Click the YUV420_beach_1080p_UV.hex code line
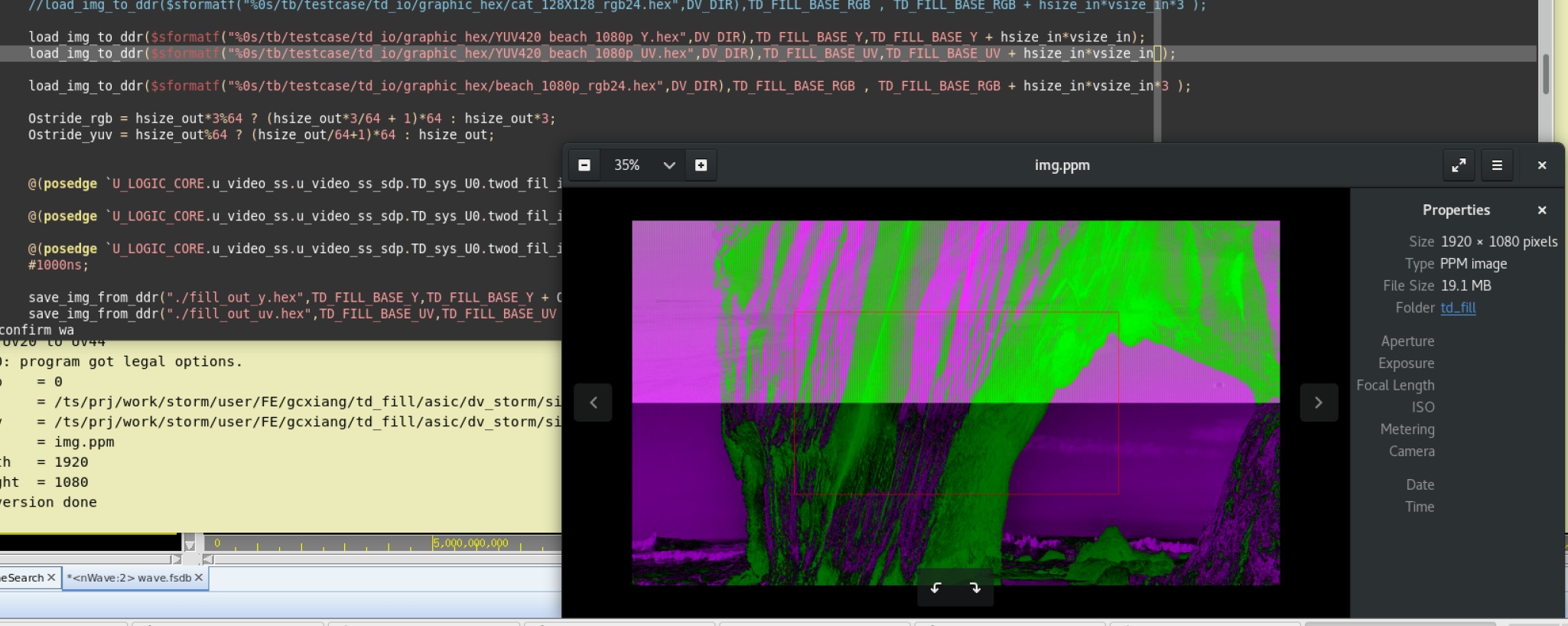This screenshot has height=626, width=1568. [x=601, y=54]
